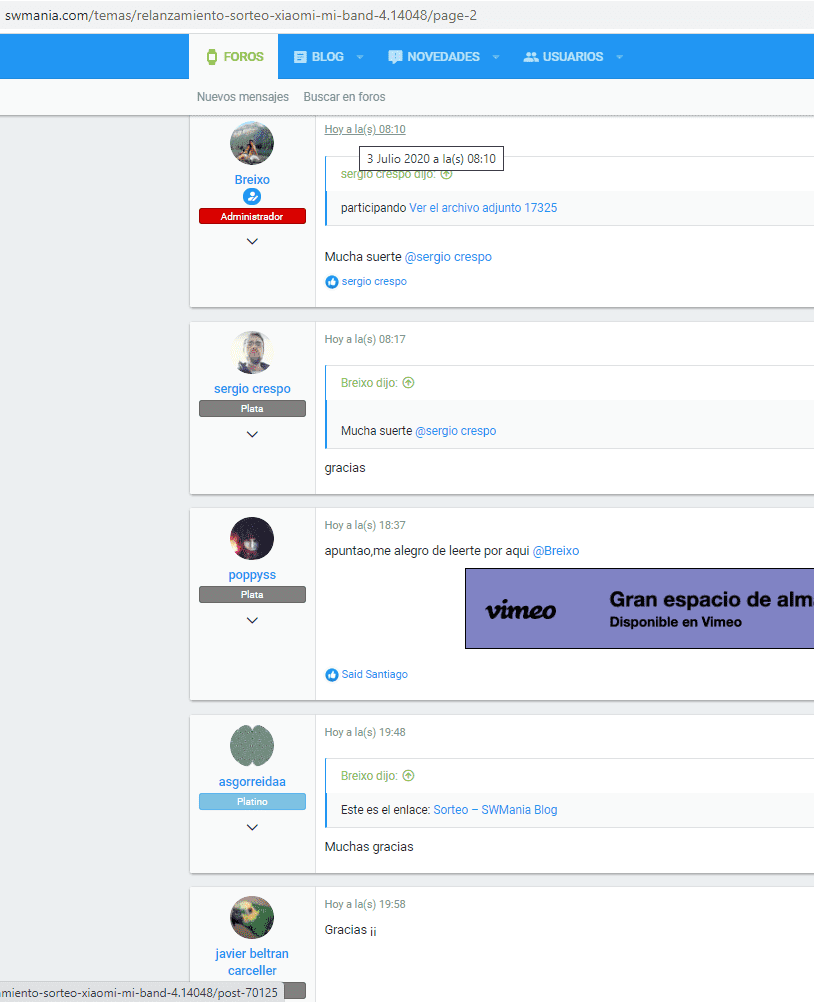Click the Vimeo advertisement banner
Image resolution: width=814 pixels, height=1002 pixels.
click(640, 608)
